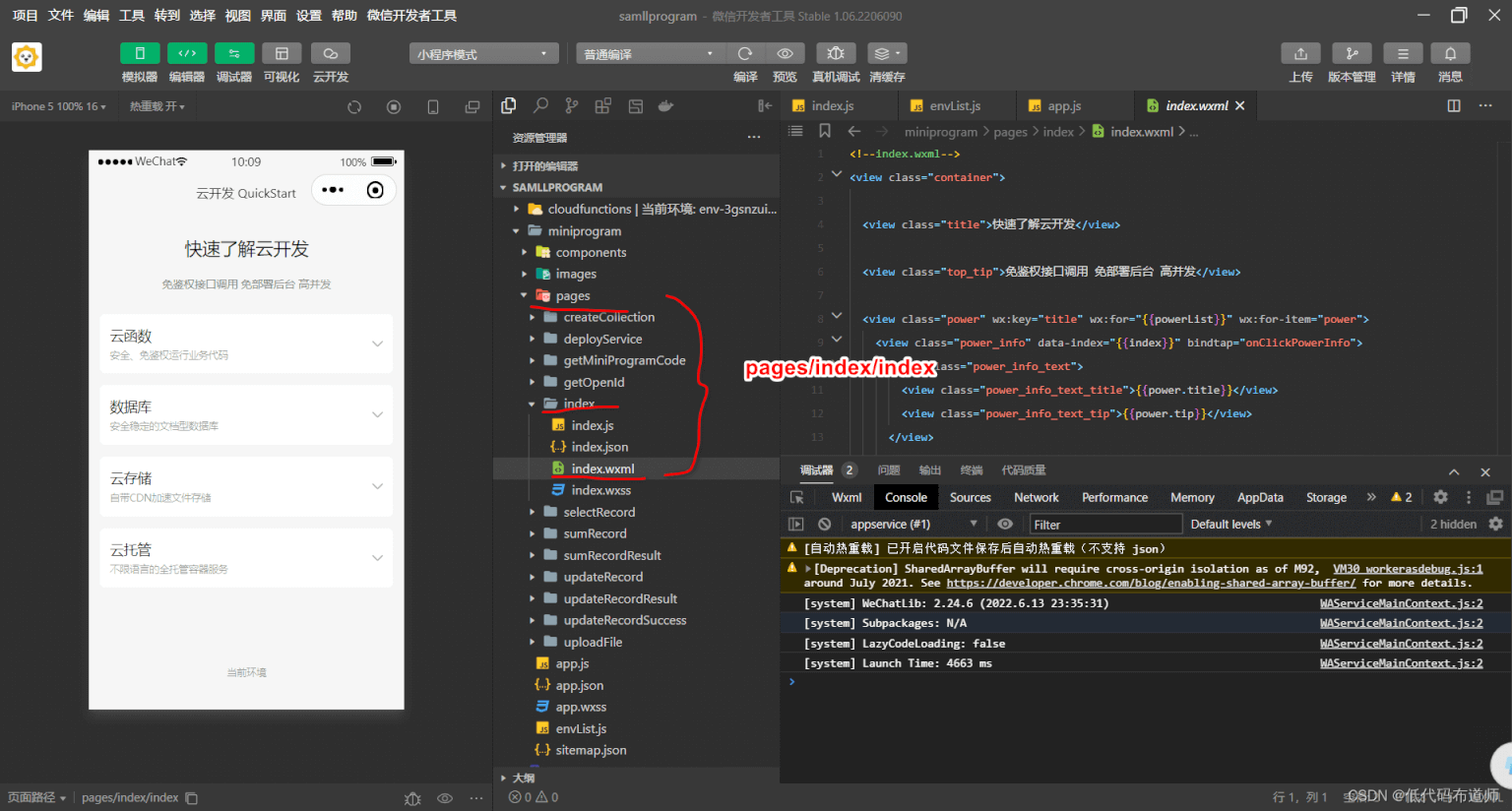Switch to the Wxml devtools tab
The width and height of the screenshot is (1512, 811).
(x=847, y=497)
